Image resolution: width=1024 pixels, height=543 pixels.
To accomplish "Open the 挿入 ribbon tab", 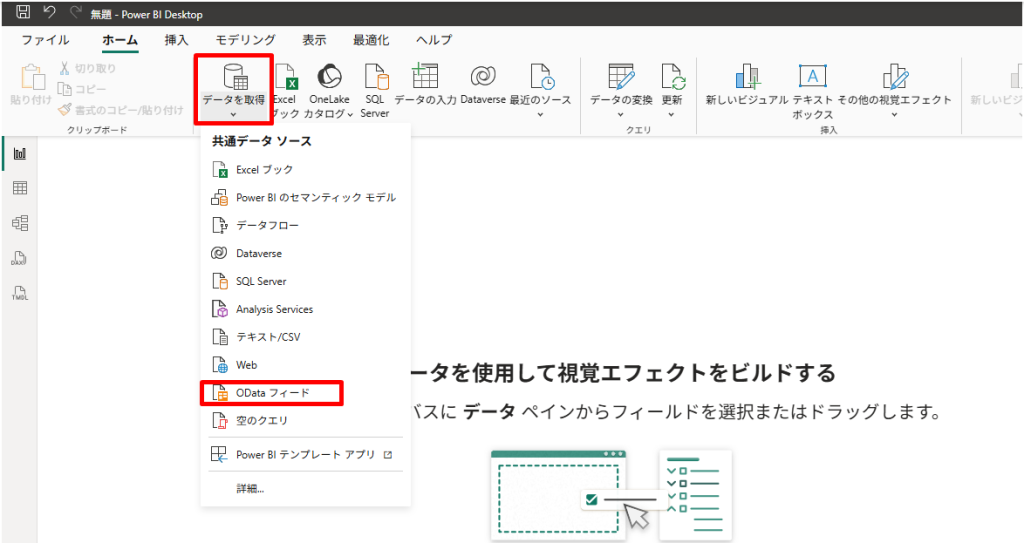I will pyautogui.click(x=176, y=40).
